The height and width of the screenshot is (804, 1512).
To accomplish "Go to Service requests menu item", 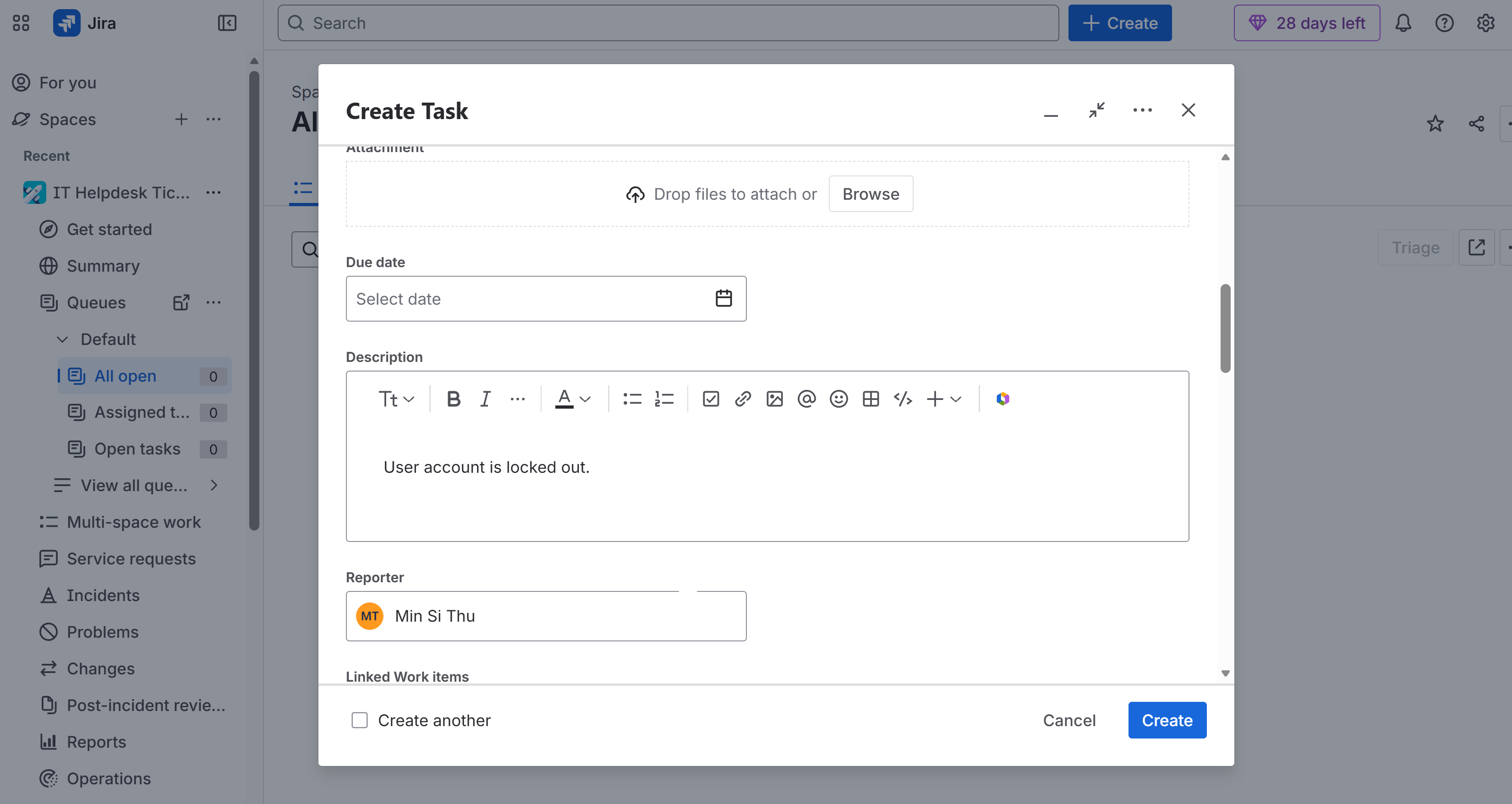I will pos(131,559).
